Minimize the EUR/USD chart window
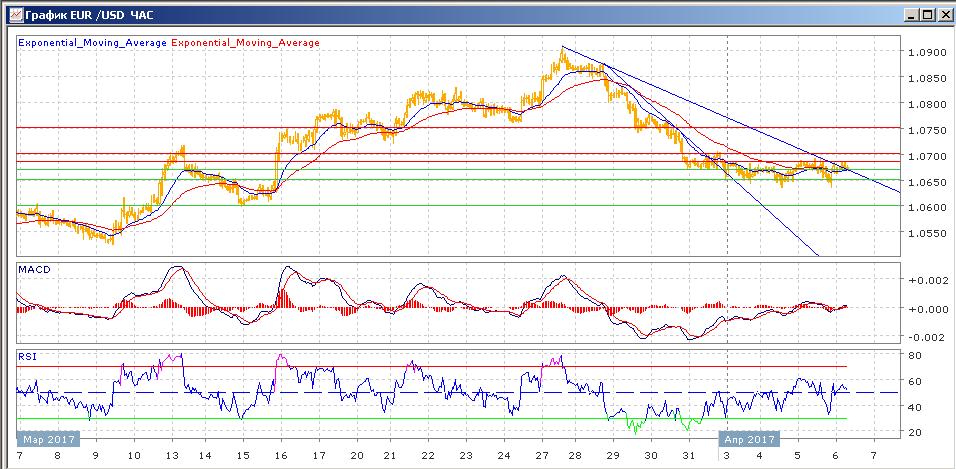Viewport: 956px width, 469px height. pos(911,15)
